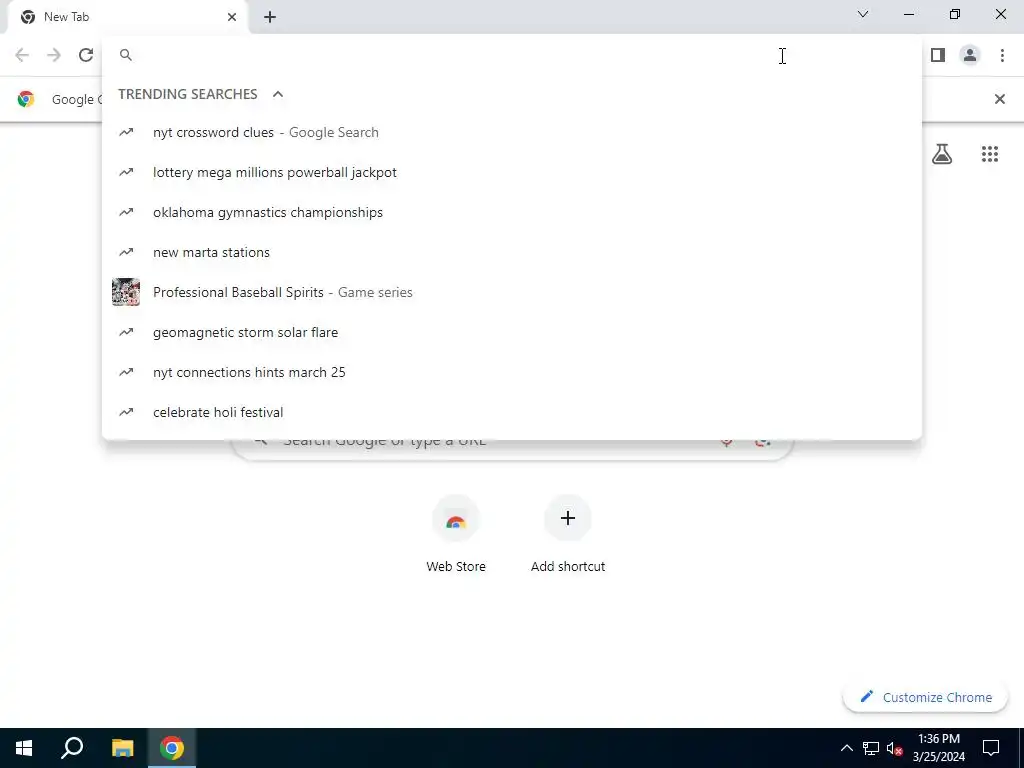Open the Search Labs flask icon

coord(942,154)
